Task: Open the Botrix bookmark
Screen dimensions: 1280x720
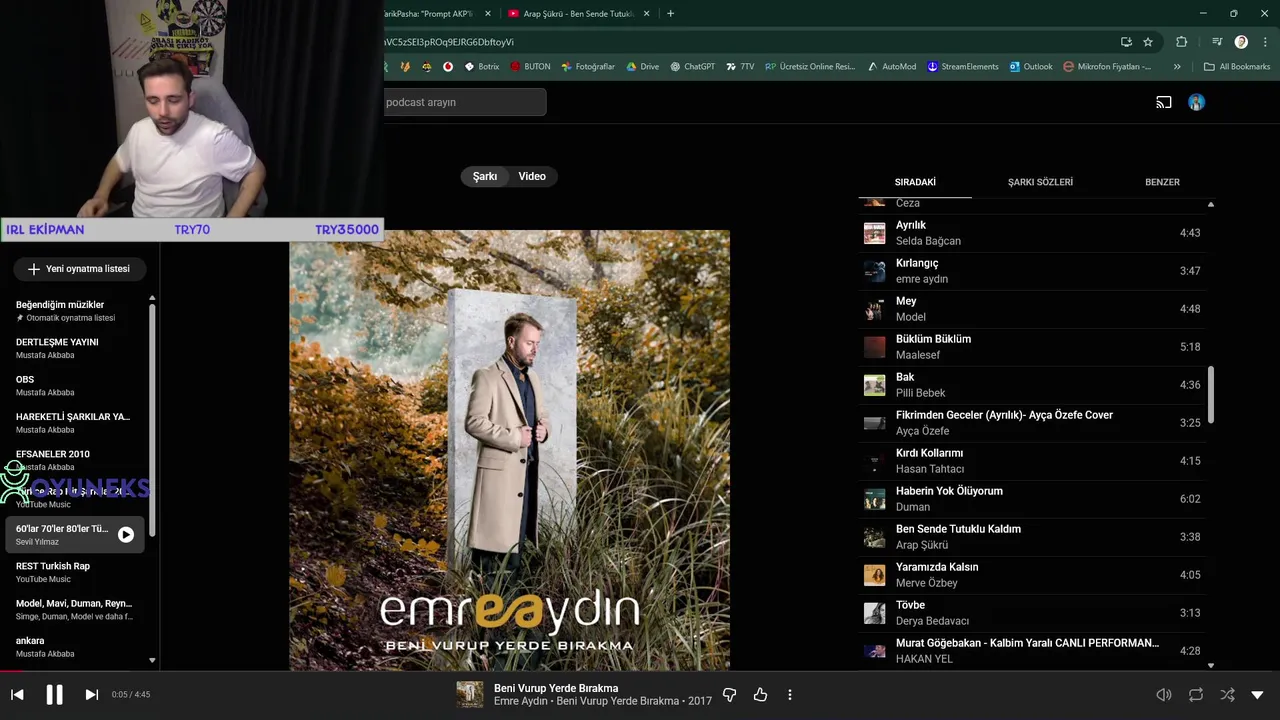Action: coord(481,67)
